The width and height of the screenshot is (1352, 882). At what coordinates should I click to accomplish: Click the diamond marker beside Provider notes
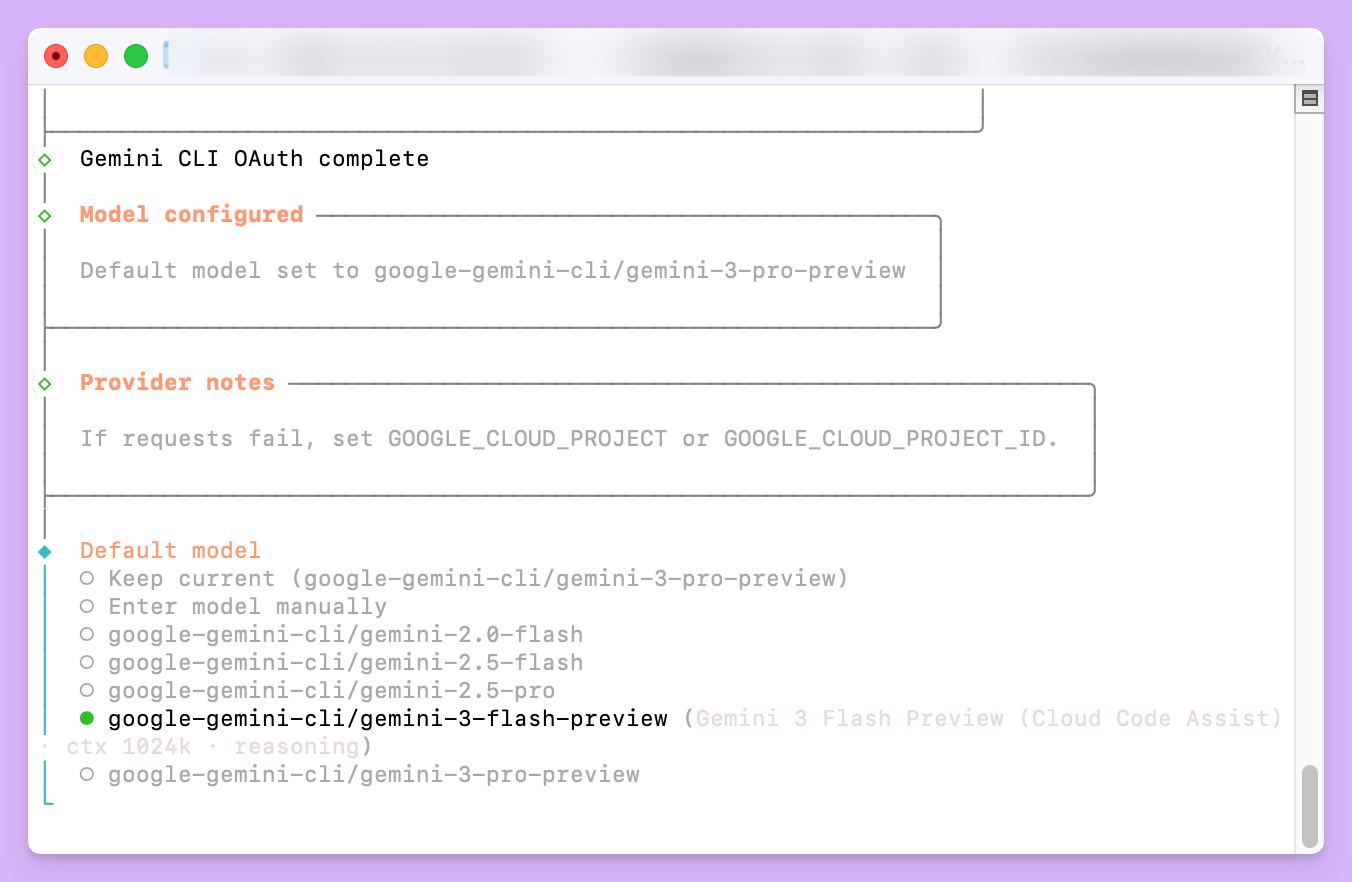[x=44, y=384]
